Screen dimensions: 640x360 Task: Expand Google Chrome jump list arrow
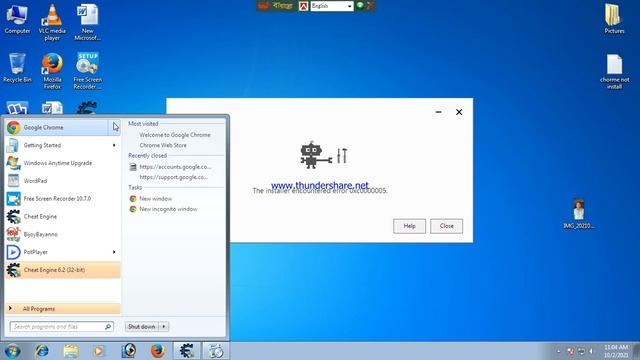coord(114,127)
